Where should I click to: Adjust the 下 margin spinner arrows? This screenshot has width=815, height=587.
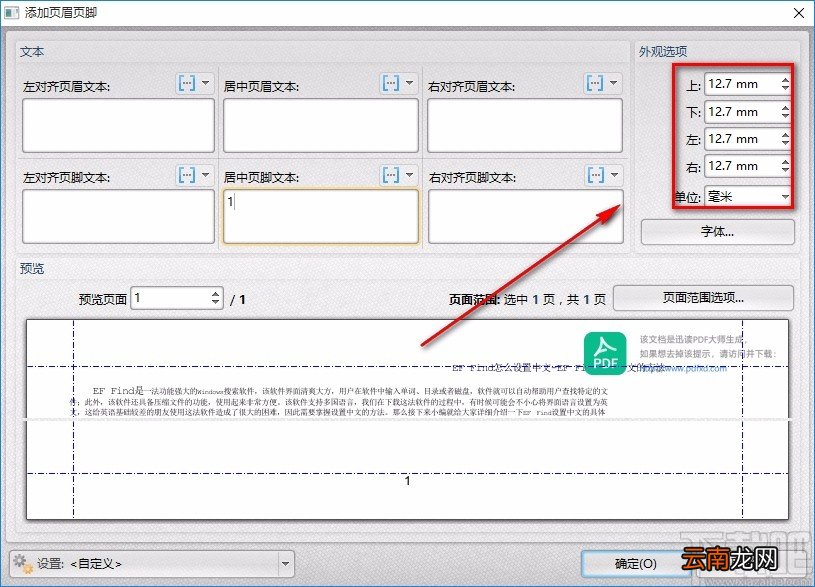[785, 112]
